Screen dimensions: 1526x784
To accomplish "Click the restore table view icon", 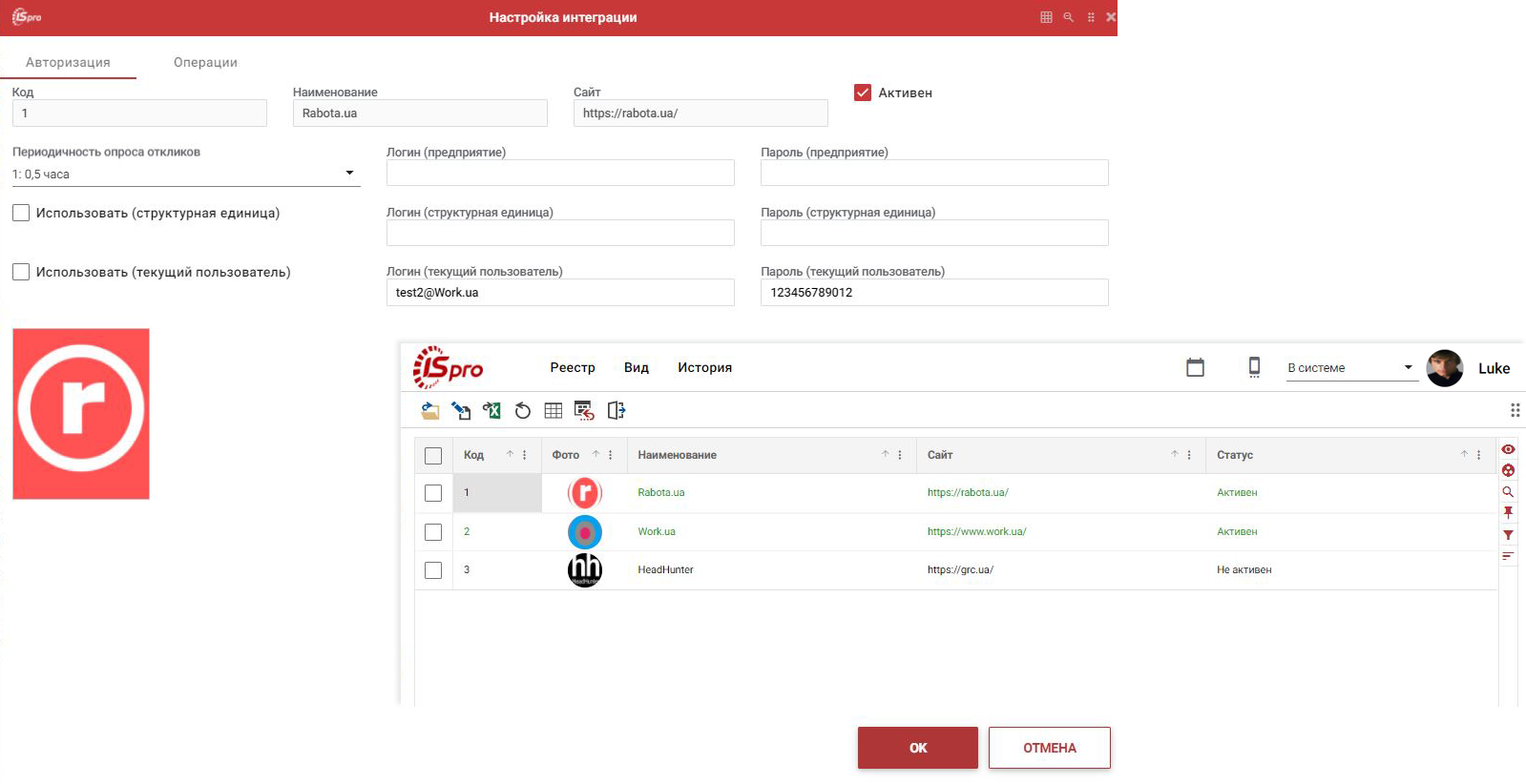I will (584, 411).
